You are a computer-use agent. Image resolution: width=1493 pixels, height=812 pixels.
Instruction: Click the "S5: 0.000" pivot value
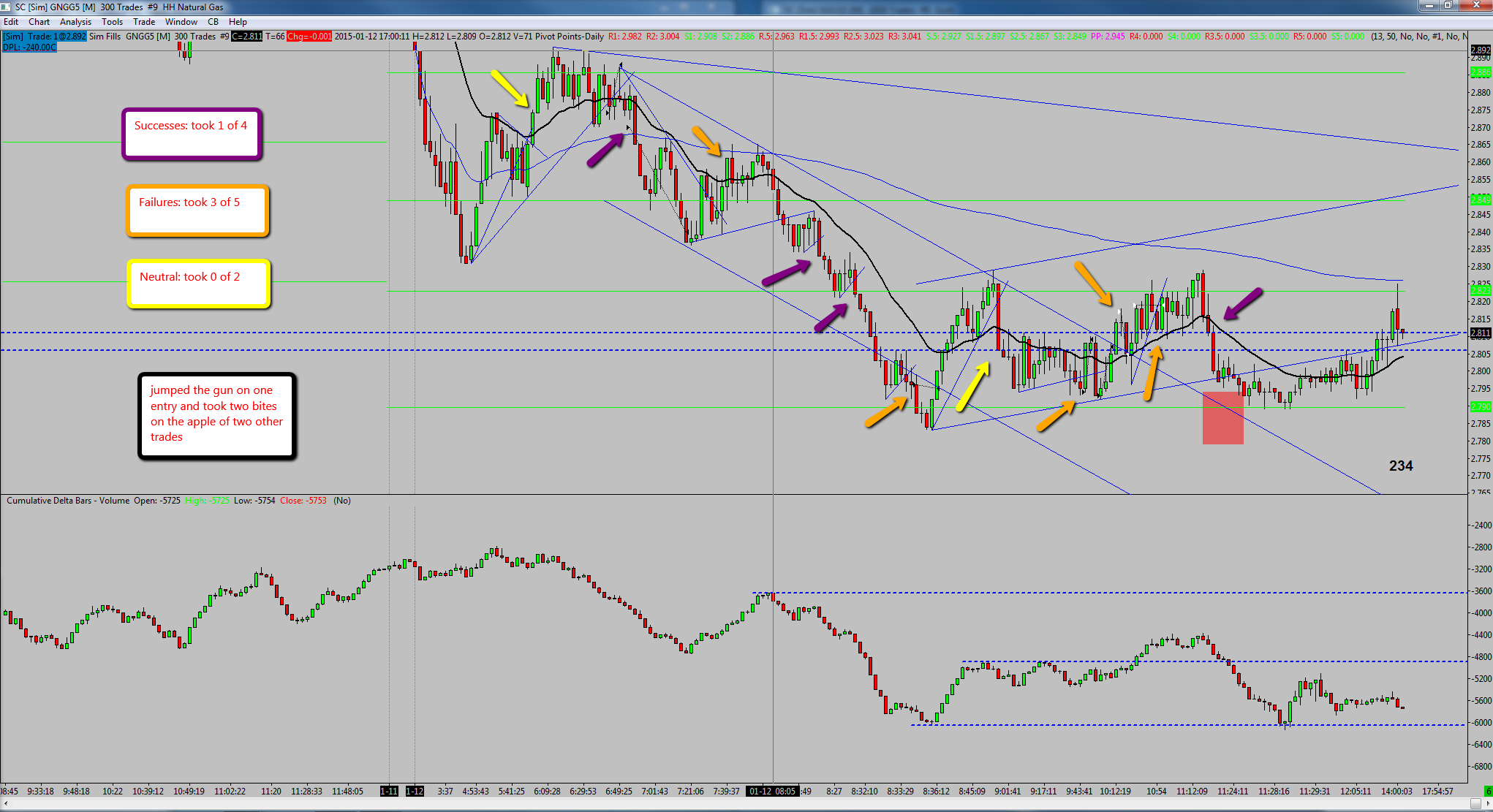pyautogui.click(x=1348, y=37)
